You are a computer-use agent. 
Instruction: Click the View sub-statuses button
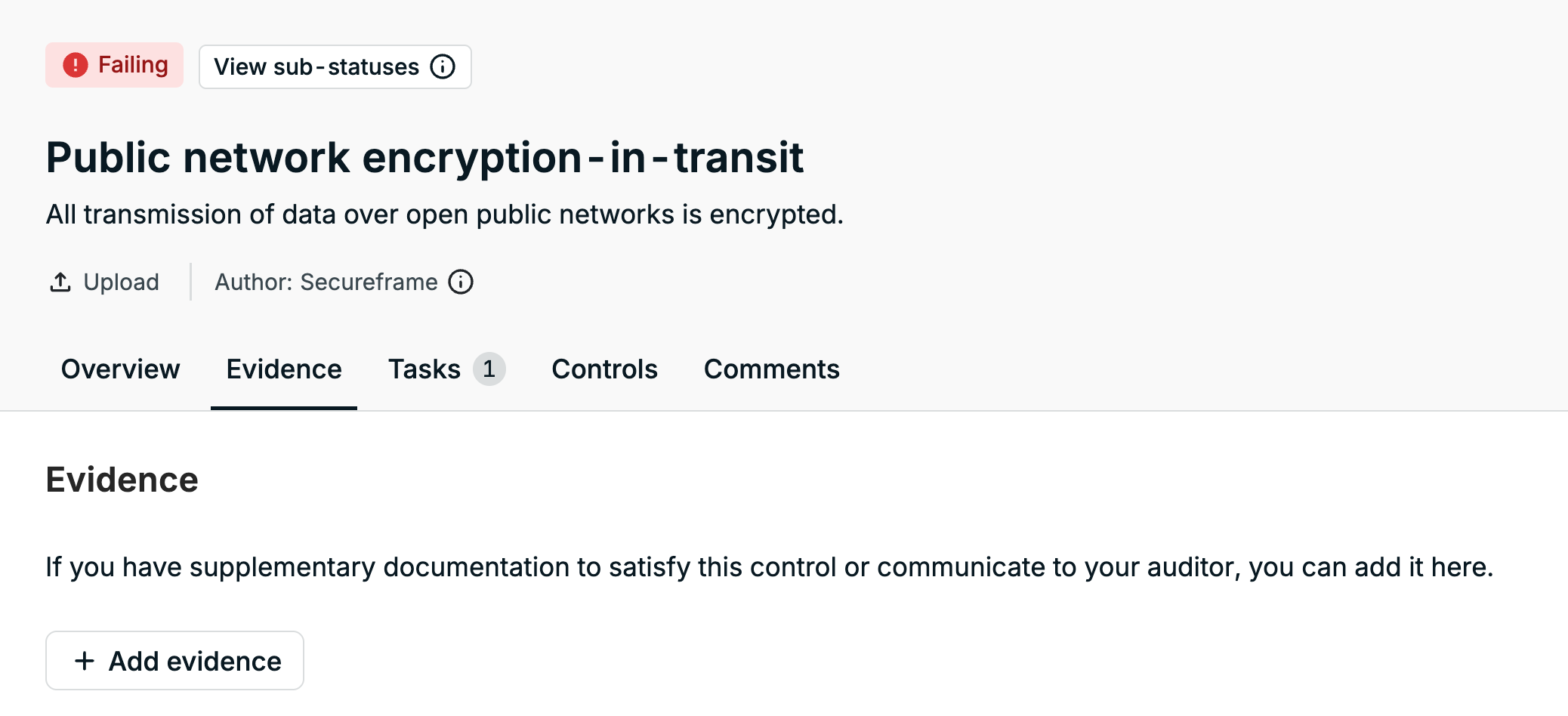[x=335, y=66]
